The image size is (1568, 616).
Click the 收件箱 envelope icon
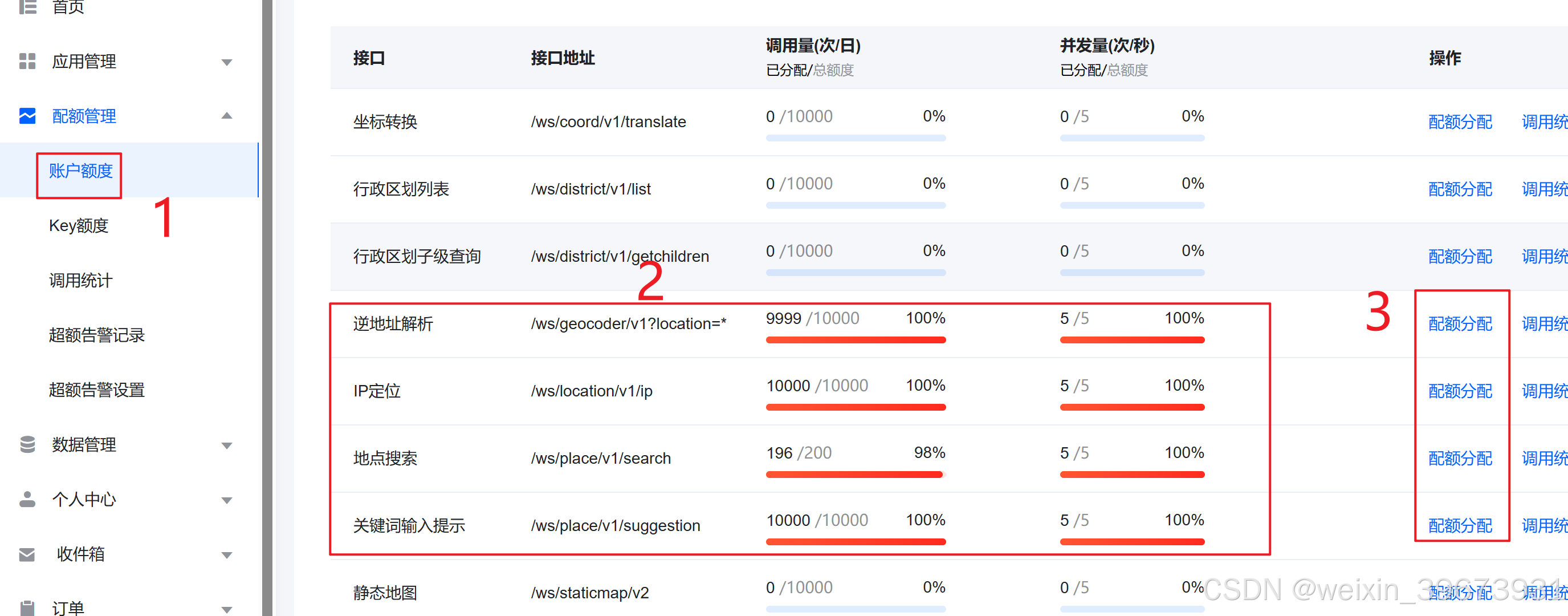tap(27, 554)
